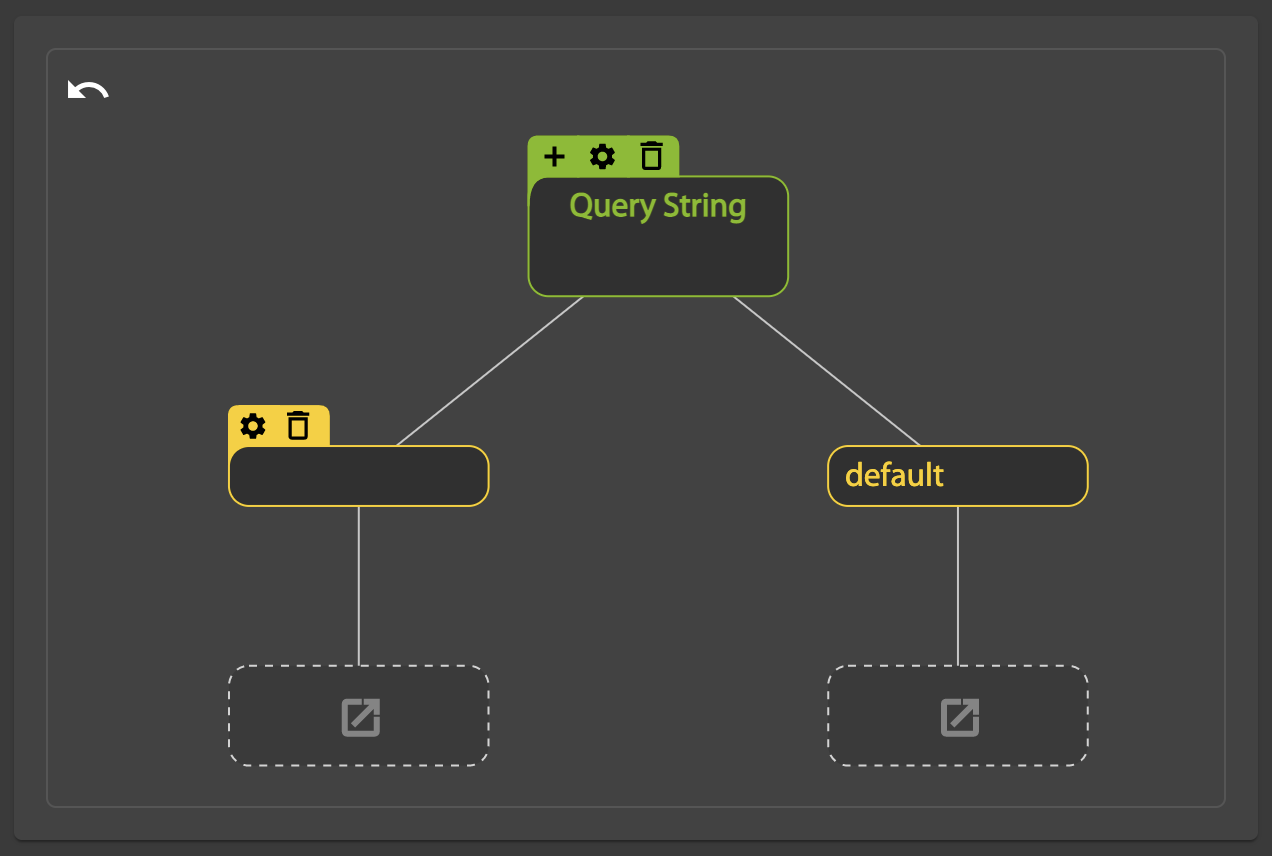Select the empty yellow branch node

pyautogui.click(x=358, y=476)
